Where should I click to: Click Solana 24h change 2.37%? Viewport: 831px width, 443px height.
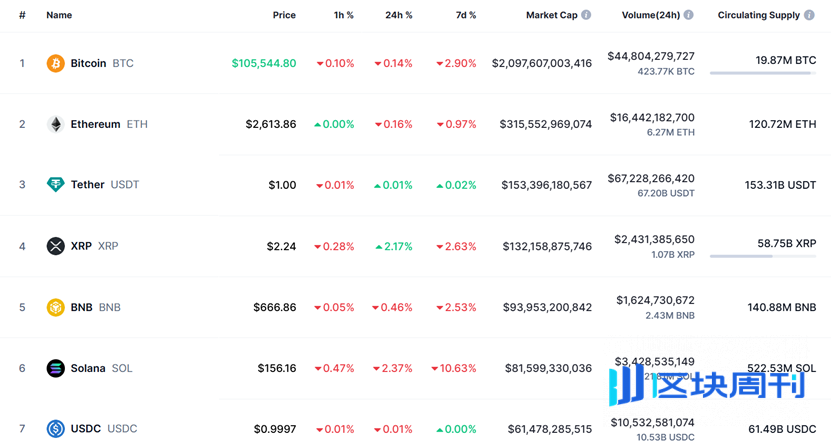coord(393,368)
